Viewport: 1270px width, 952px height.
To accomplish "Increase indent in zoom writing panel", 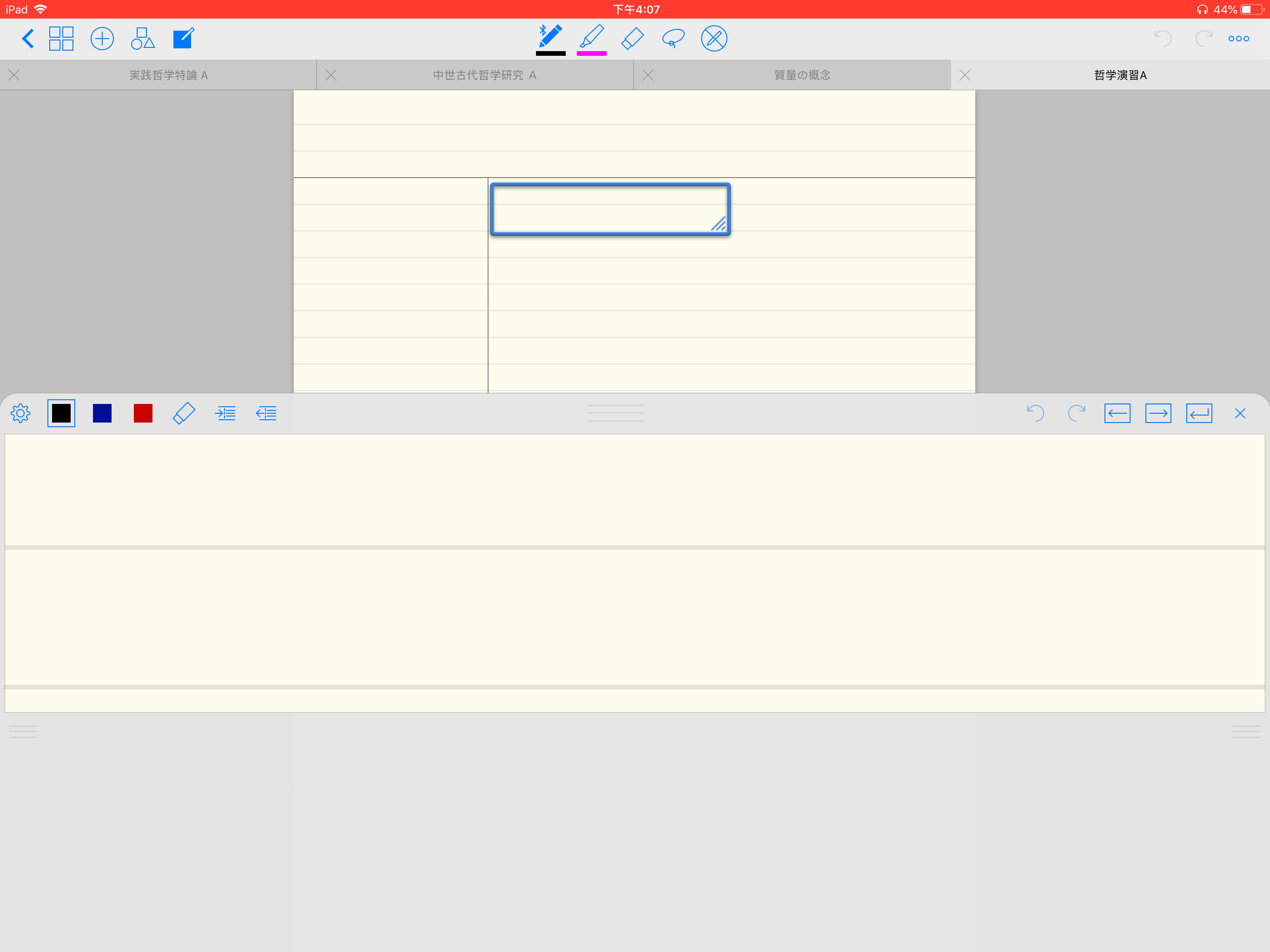I will coord(225,413).
